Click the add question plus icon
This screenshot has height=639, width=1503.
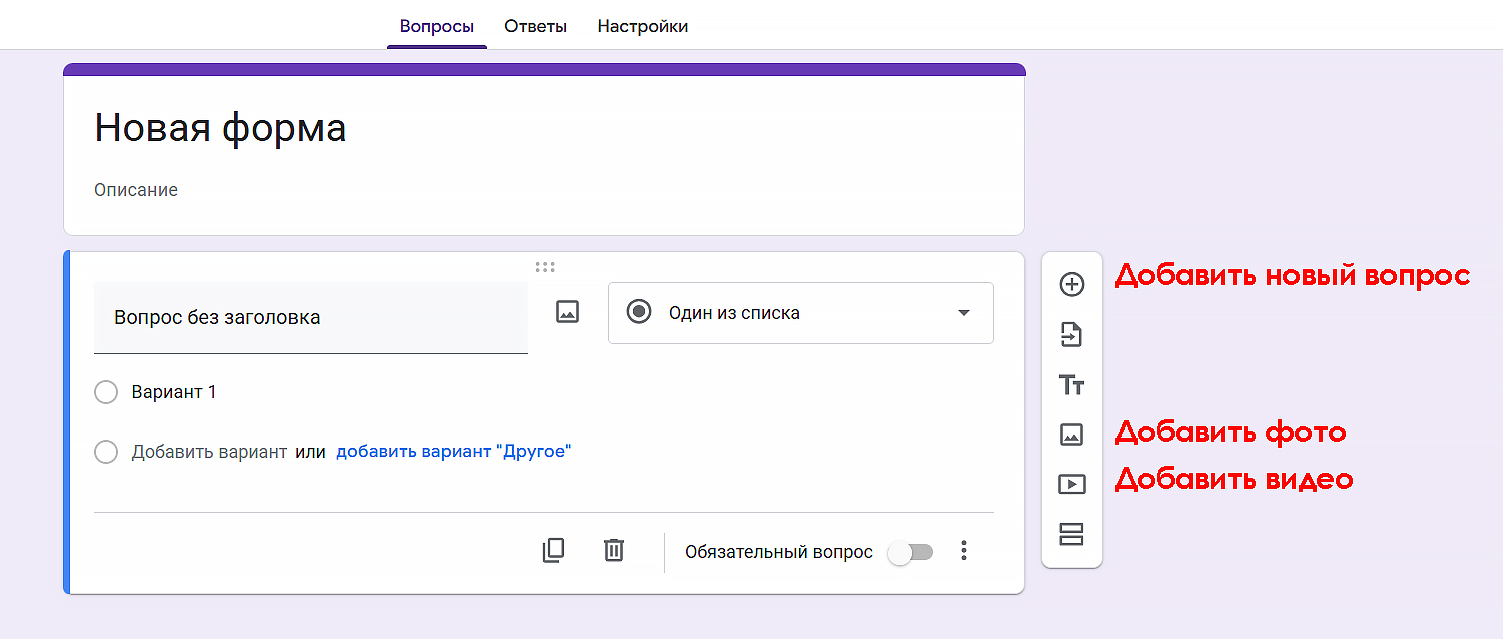[x=1071, y=284]
